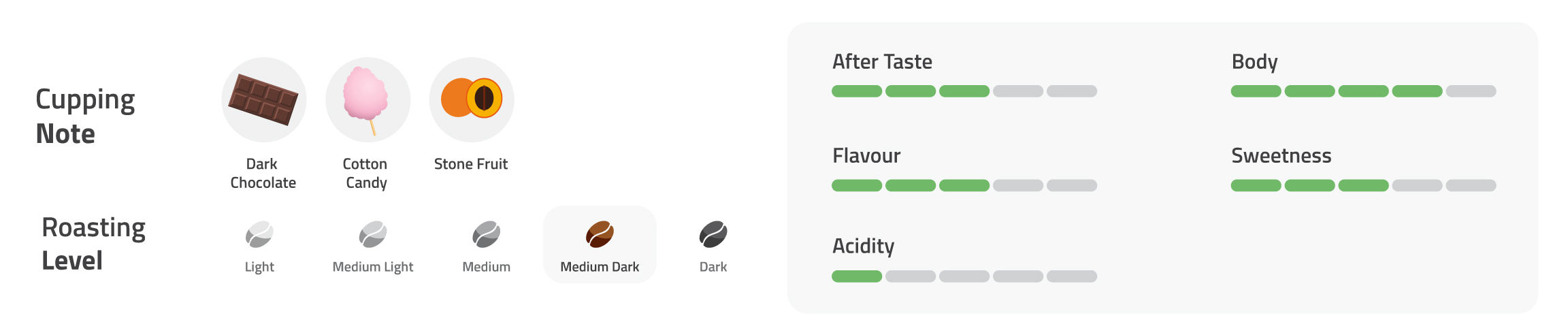Click the Stone Fruit icon
The width and height of the screenshot is (1568, 335).
pyautogui.click(x=472, y=99)
